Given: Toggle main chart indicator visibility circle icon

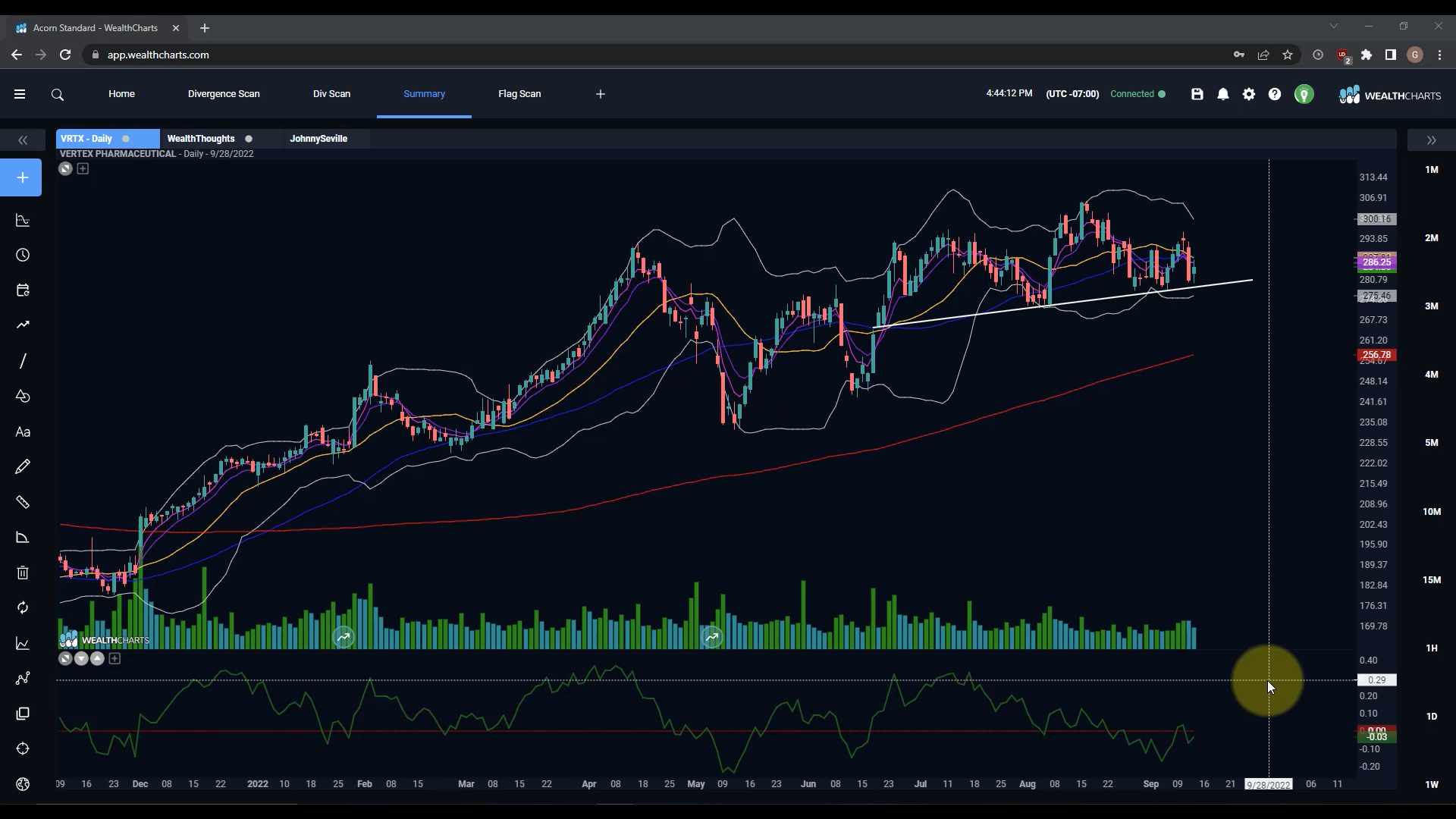Looking at the screenshot, I should click(x=65, y=169).
